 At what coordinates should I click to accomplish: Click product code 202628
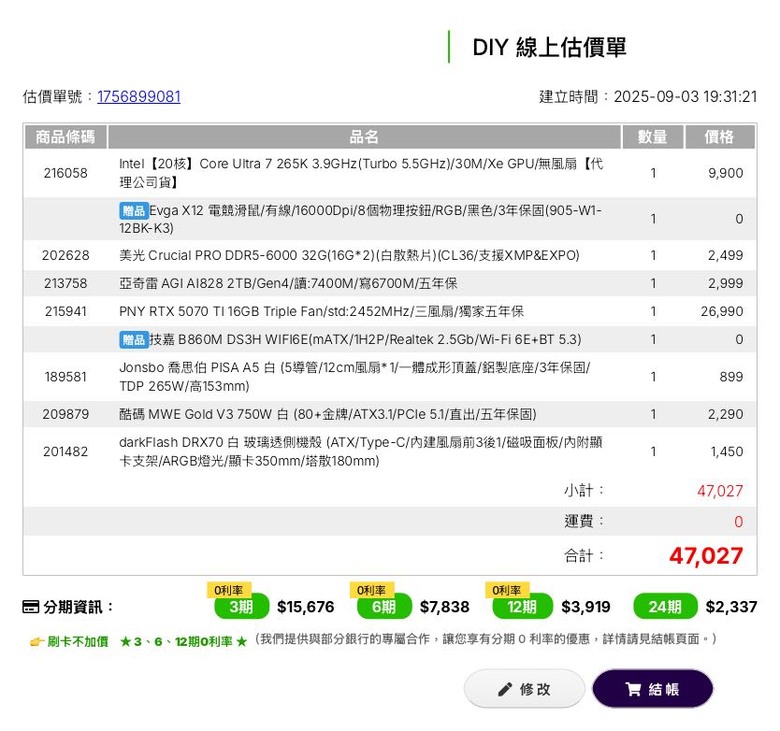66,255
